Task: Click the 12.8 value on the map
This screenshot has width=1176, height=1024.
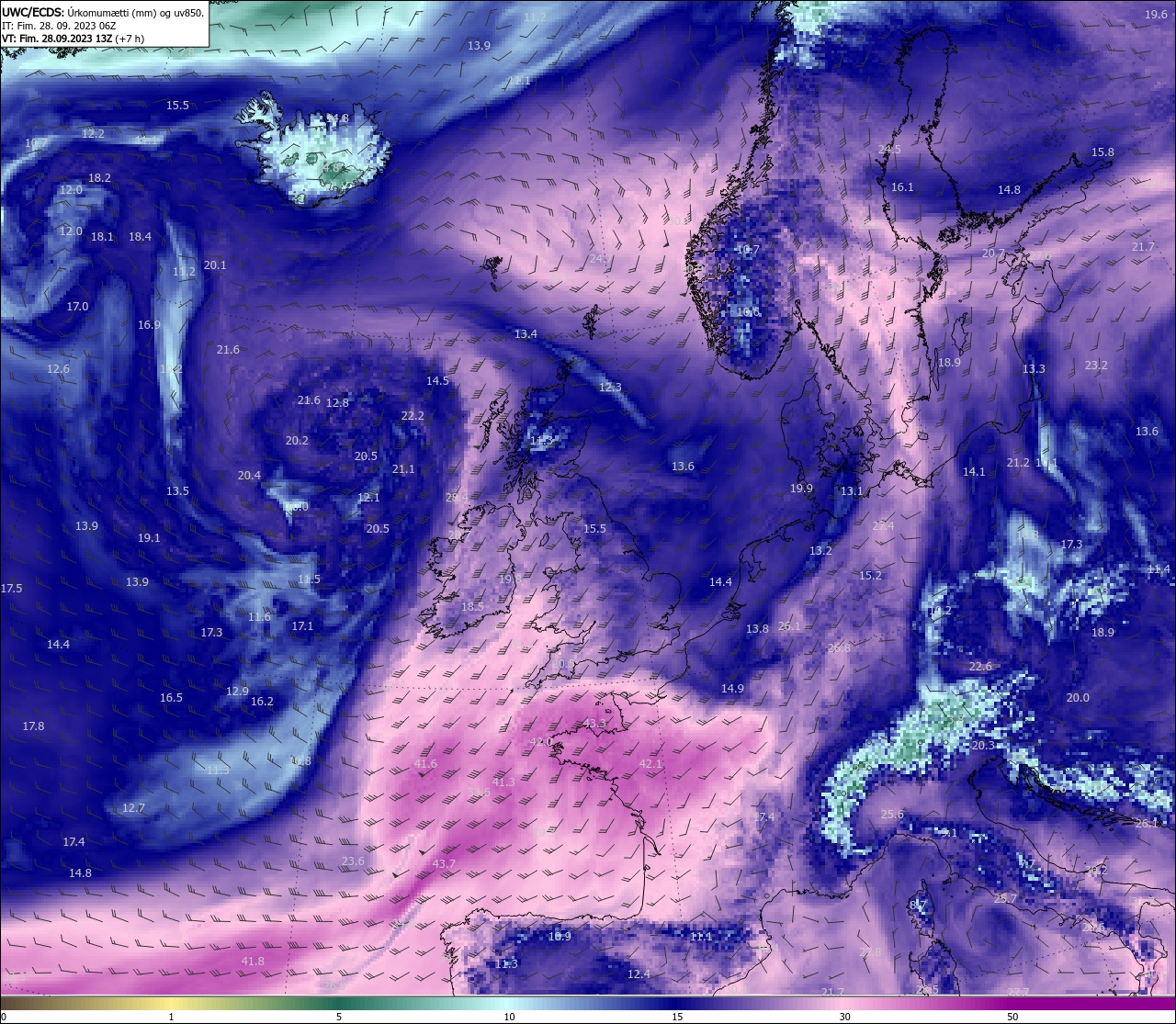Action: [337, 403]
